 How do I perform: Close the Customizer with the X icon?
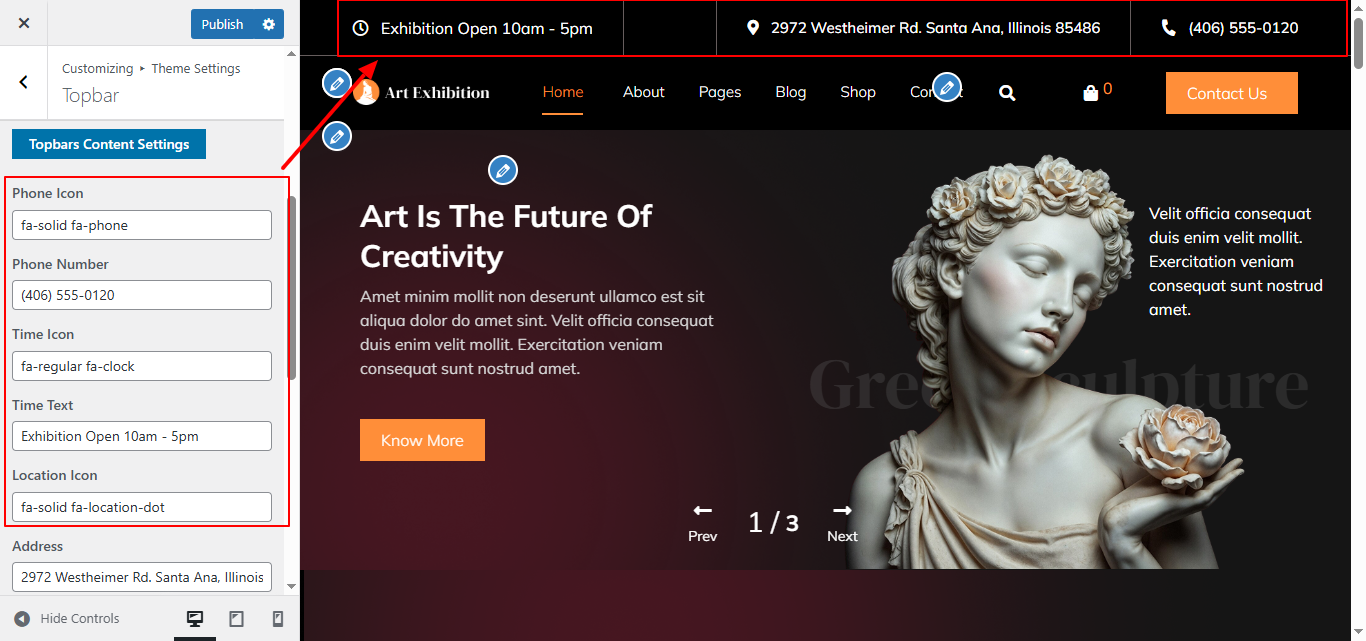click(x=24, y=23)
